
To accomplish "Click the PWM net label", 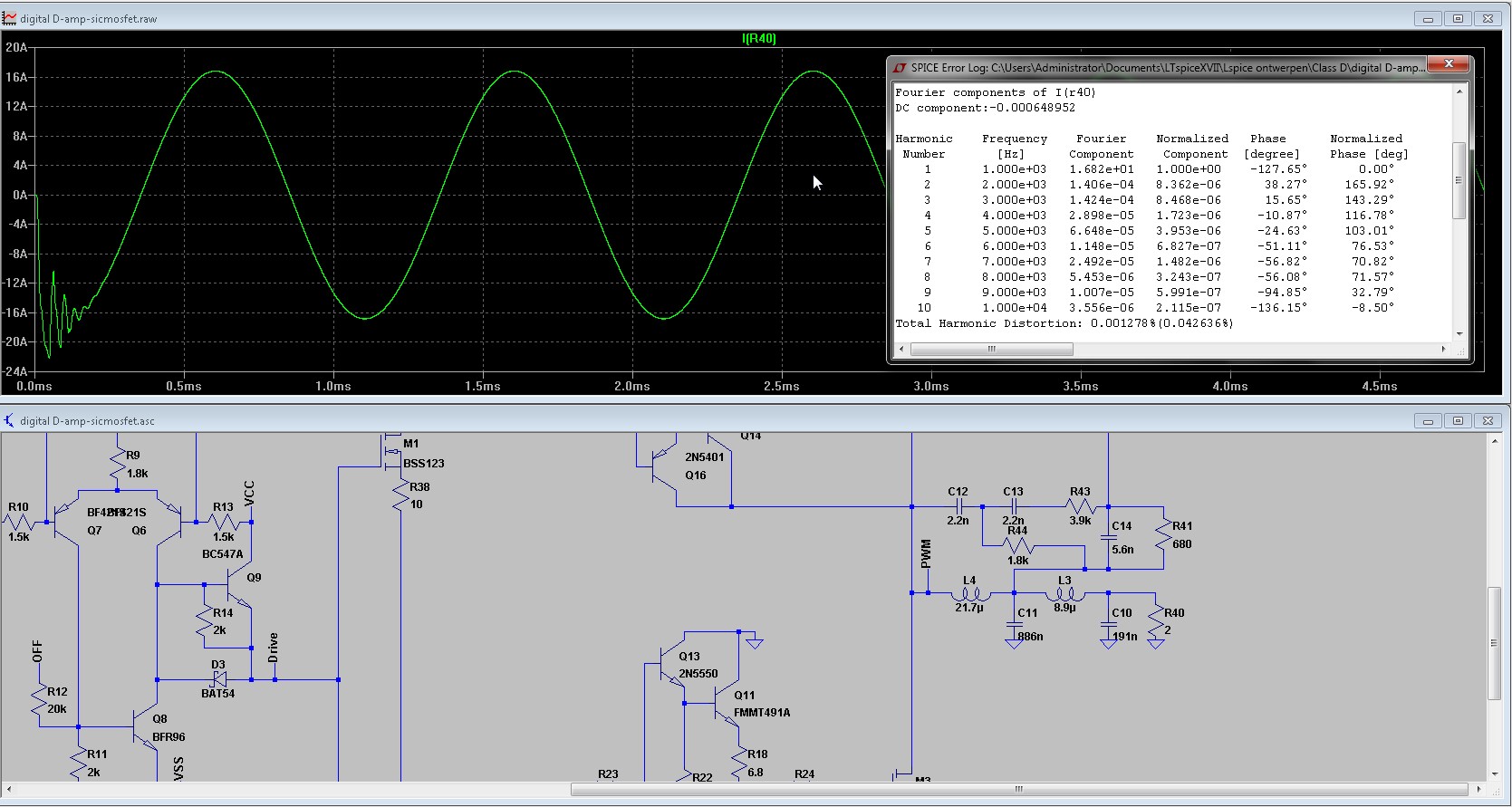I will point(925,553).
